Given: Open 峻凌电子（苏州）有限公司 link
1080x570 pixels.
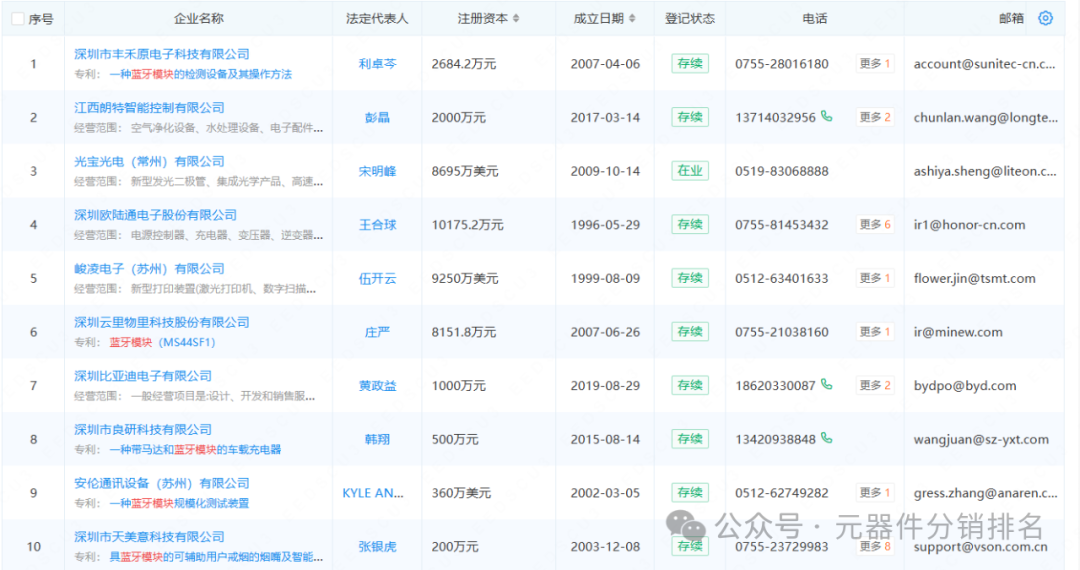Looking at the screenshot, I should point(149,268).
